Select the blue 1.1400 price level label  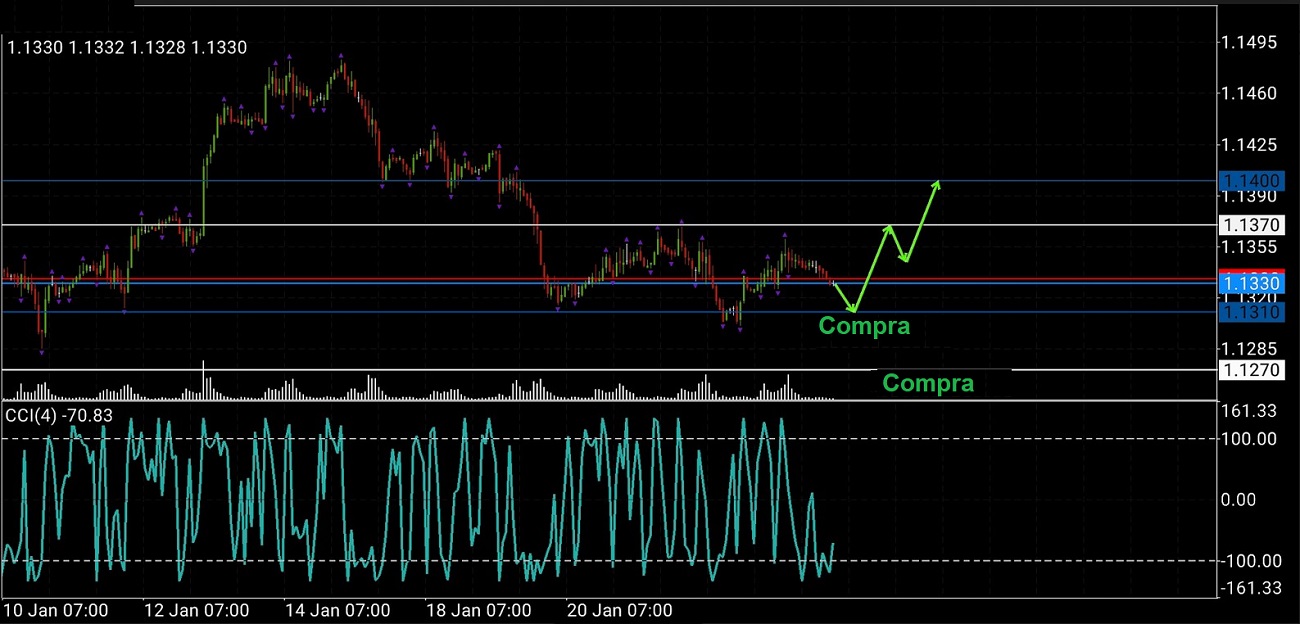coord(1250,181)
